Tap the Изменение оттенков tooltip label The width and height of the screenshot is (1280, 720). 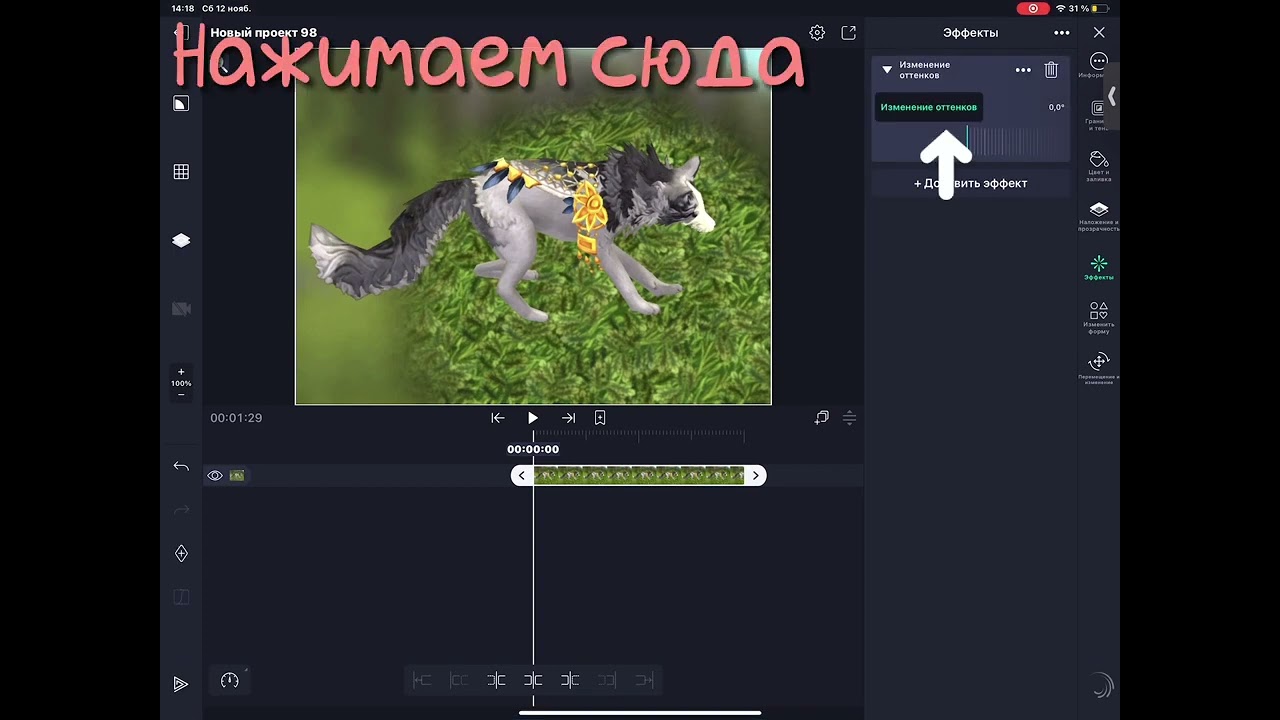(x=929, y=107)
